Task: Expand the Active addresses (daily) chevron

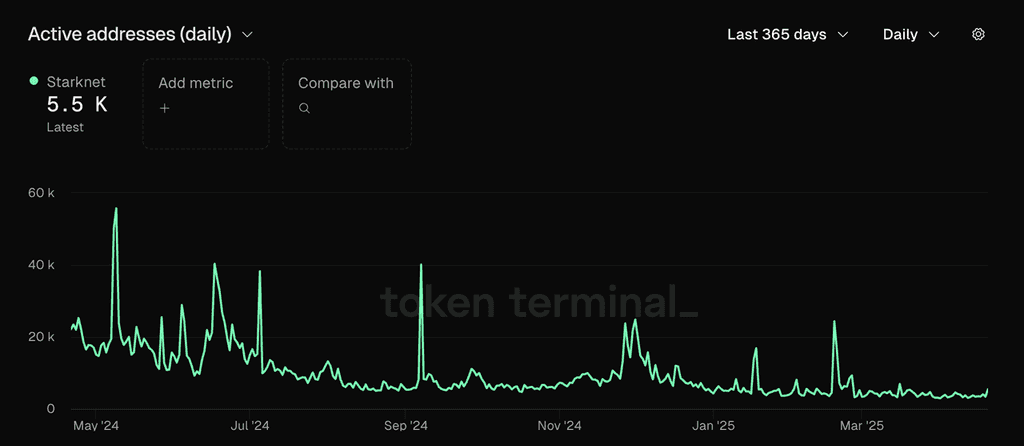Action: pyautogui.click(x=247, y=35)
